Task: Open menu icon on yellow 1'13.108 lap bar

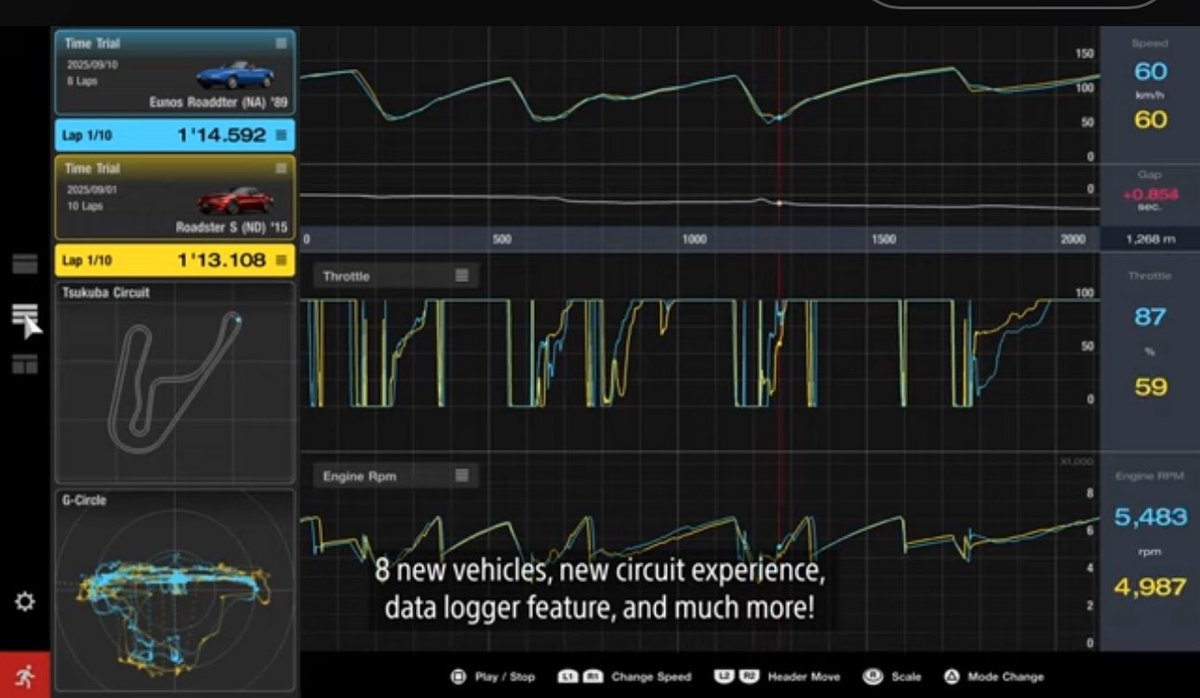Action: pos(281,260)
